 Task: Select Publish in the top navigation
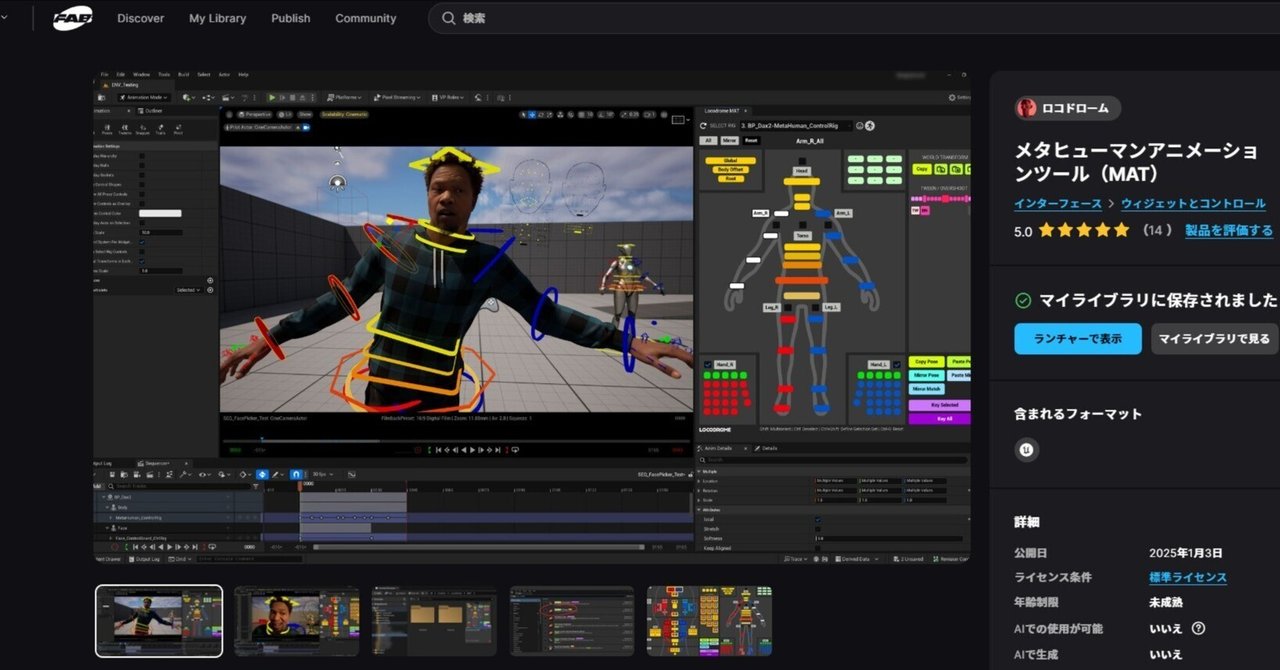point(290,18)
